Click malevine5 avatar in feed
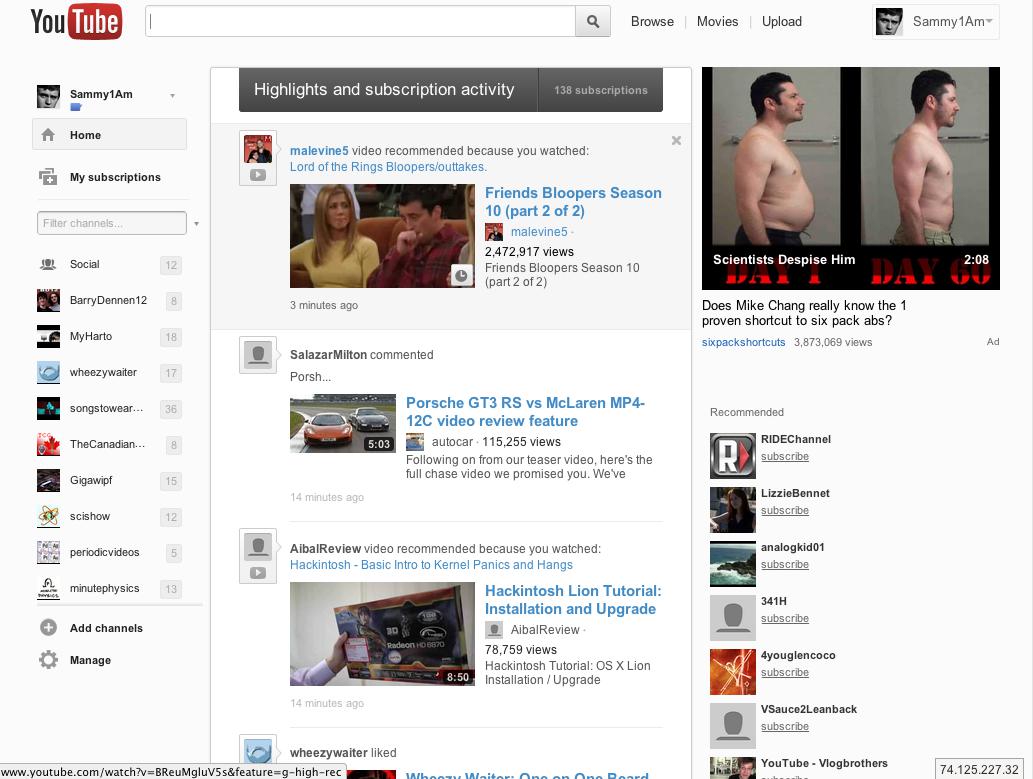 pyautogui.click(x=258, y=149)
